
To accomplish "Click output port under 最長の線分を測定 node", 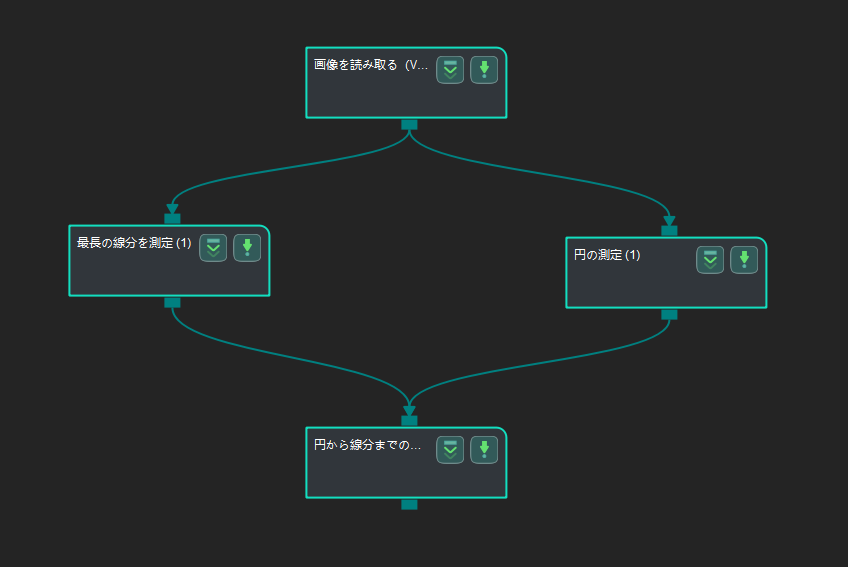I will [173, 302].
